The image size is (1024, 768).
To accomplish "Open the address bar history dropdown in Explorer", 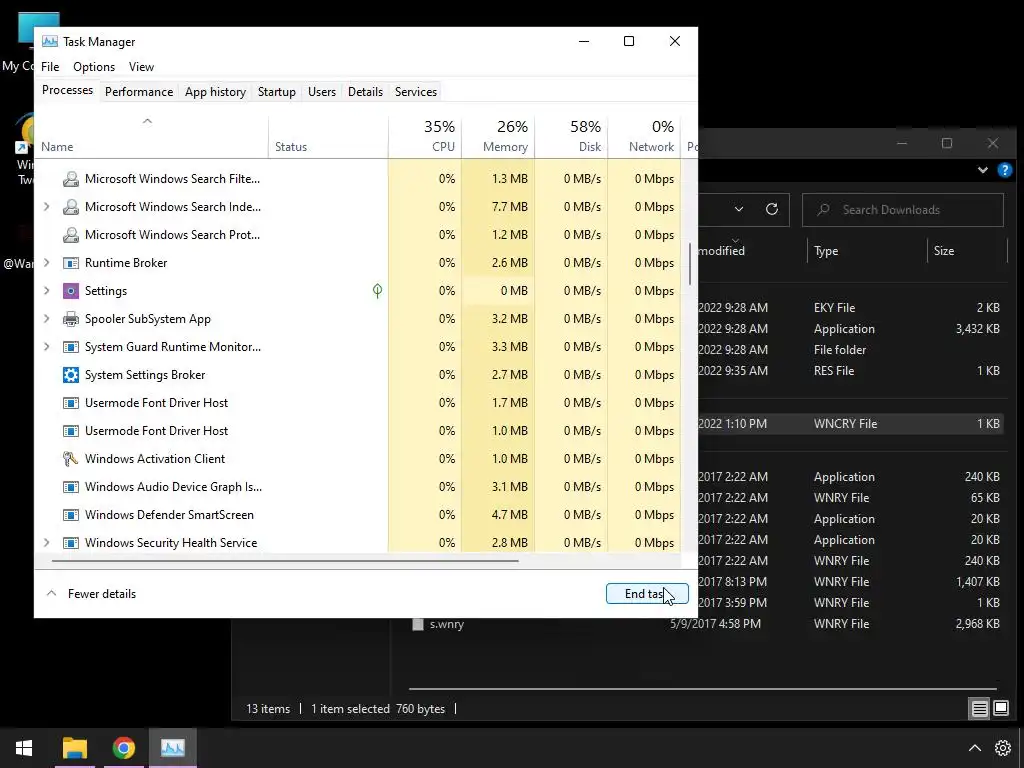I will (739, 209).
